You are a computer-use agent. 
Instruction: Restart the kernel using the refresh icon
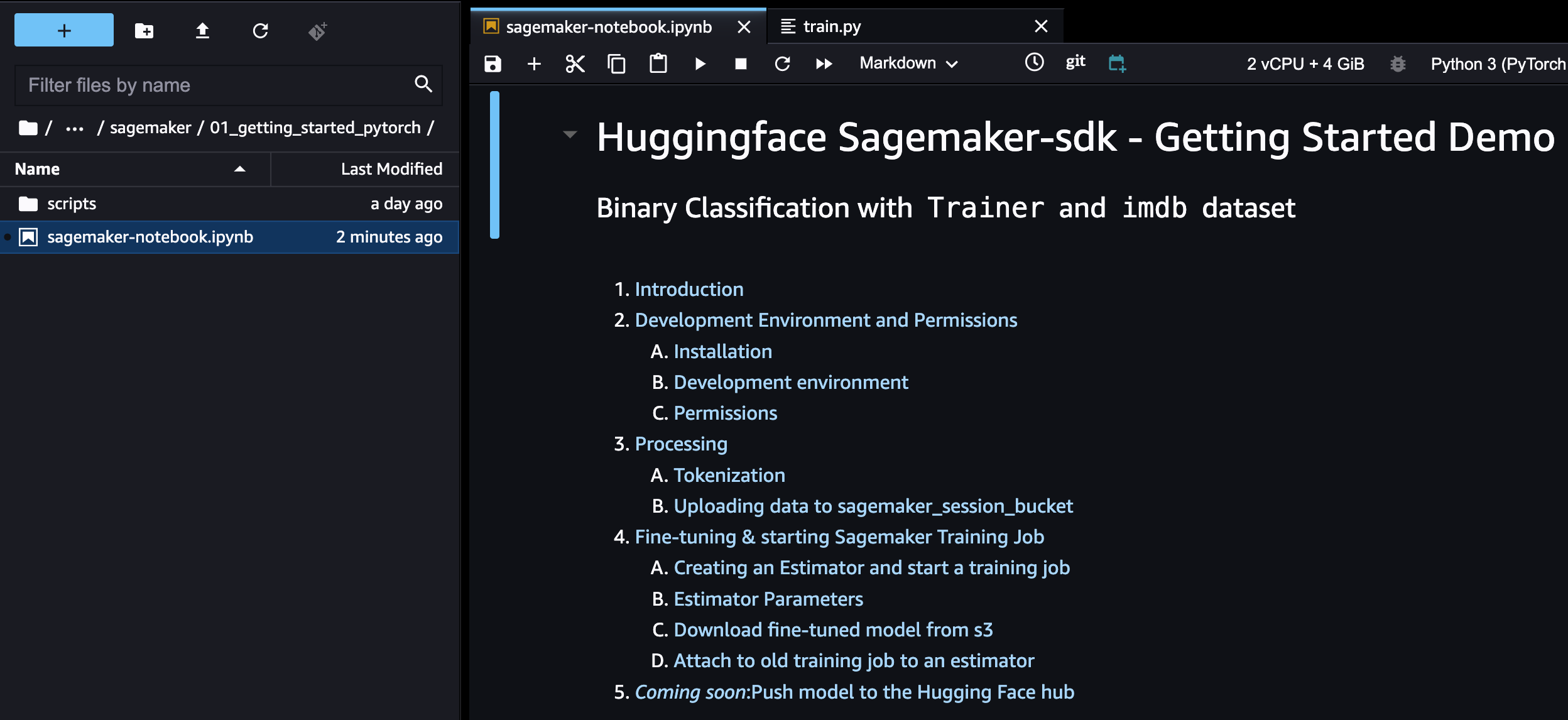(782, 63)
